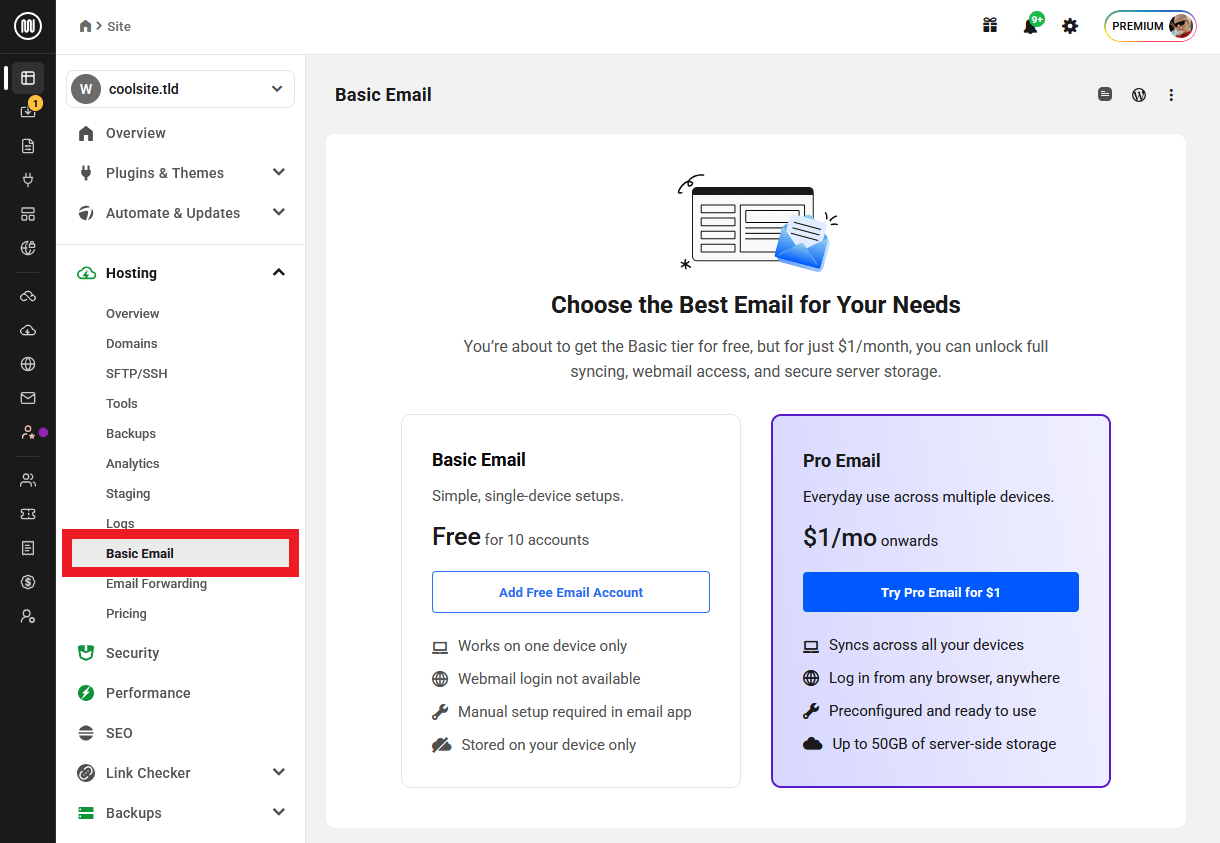Screen dimensions: 1220x843
Task: Open the plain globe icon in dark rail
Action: point(28,364)
